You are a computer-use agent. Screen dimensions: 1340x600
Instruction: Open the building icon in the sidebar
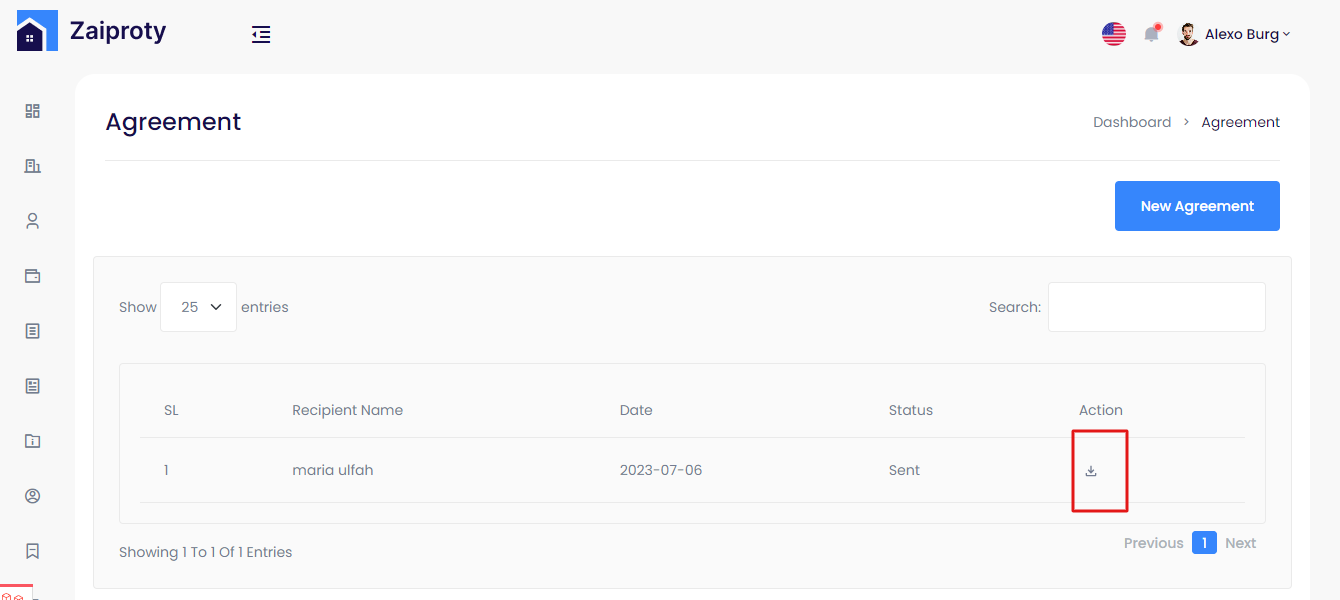32,166
